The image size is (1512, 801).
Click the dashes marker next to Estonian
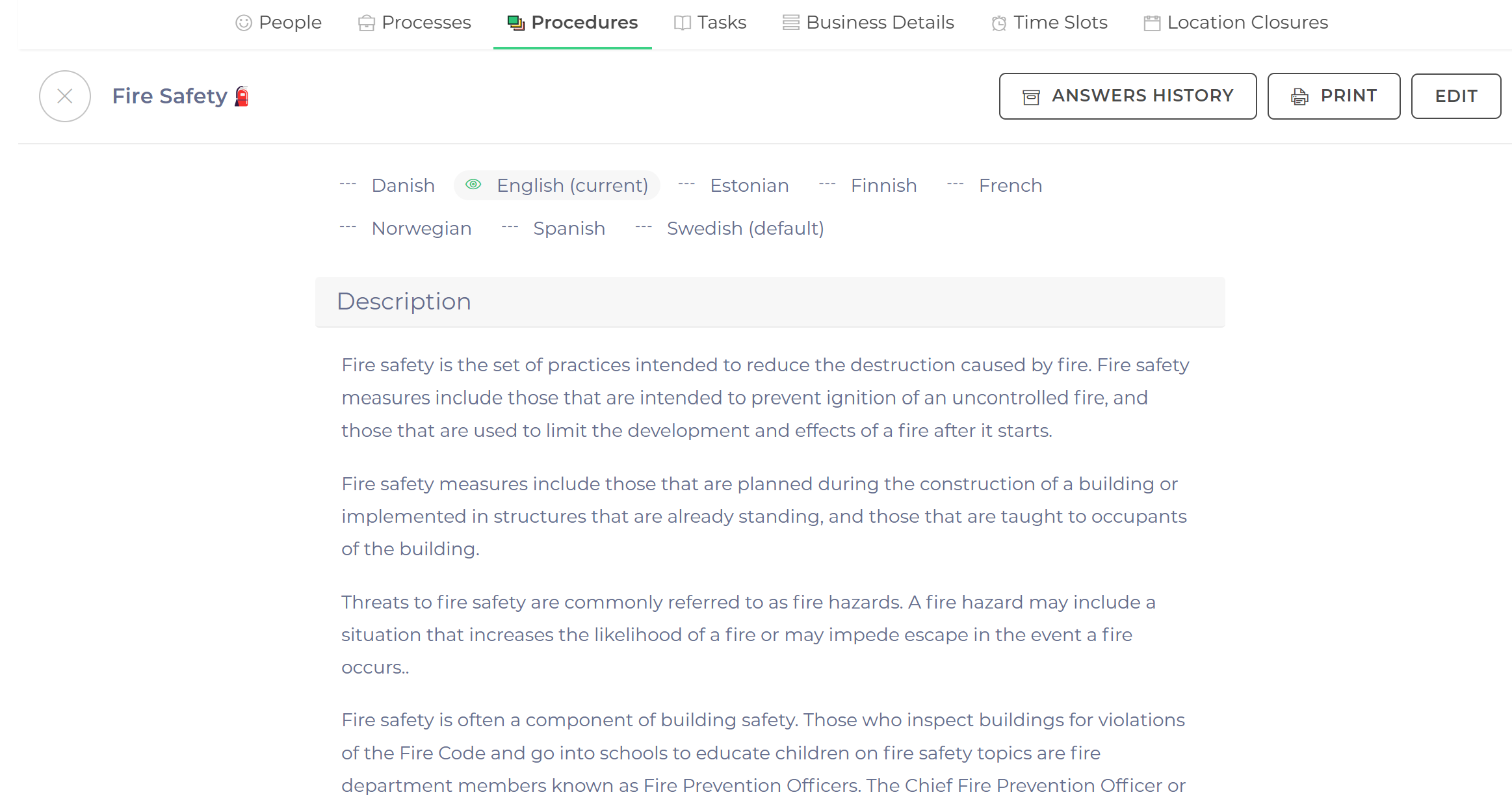click(686, 185)
